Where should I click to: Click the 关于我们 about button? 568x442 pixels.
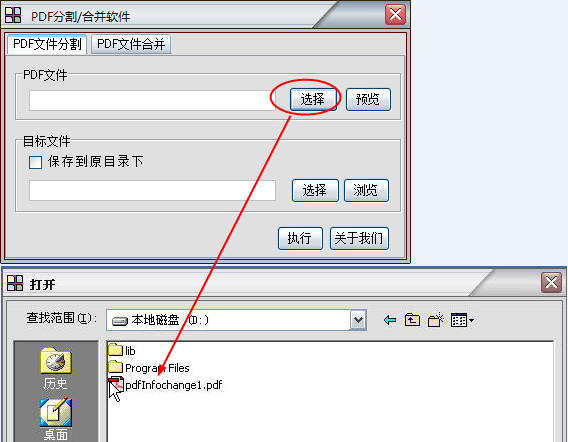click(359, 238)
